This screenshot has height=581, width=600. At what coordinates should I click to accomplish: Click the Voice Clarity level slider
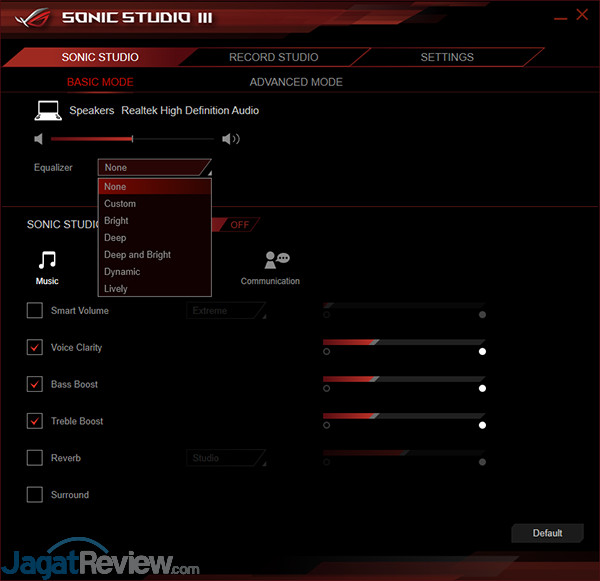click(x=404, y=342)
